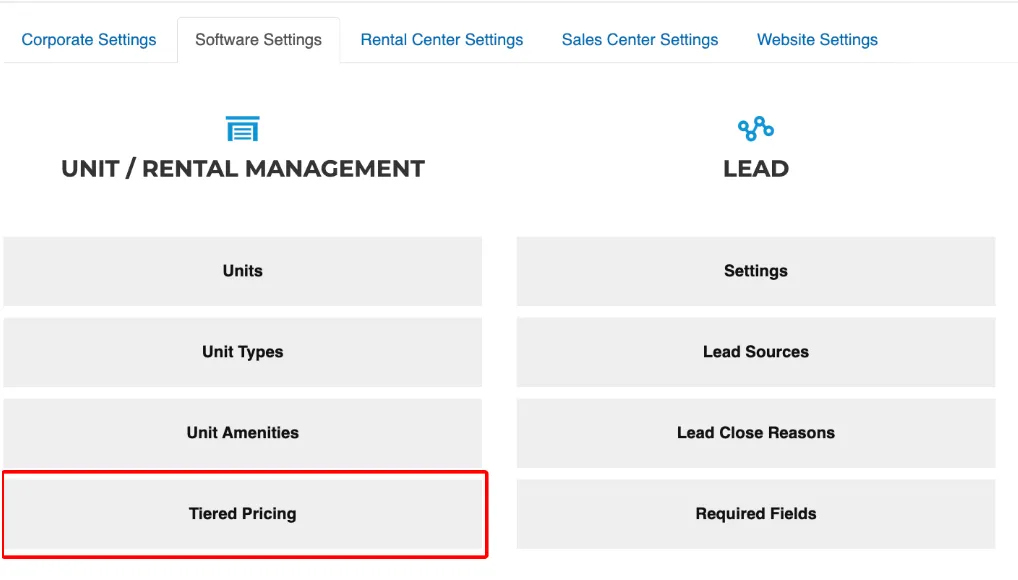1018x580 pixels.
Task: Open Unit Amenities settings
Action: pos(243,433)
